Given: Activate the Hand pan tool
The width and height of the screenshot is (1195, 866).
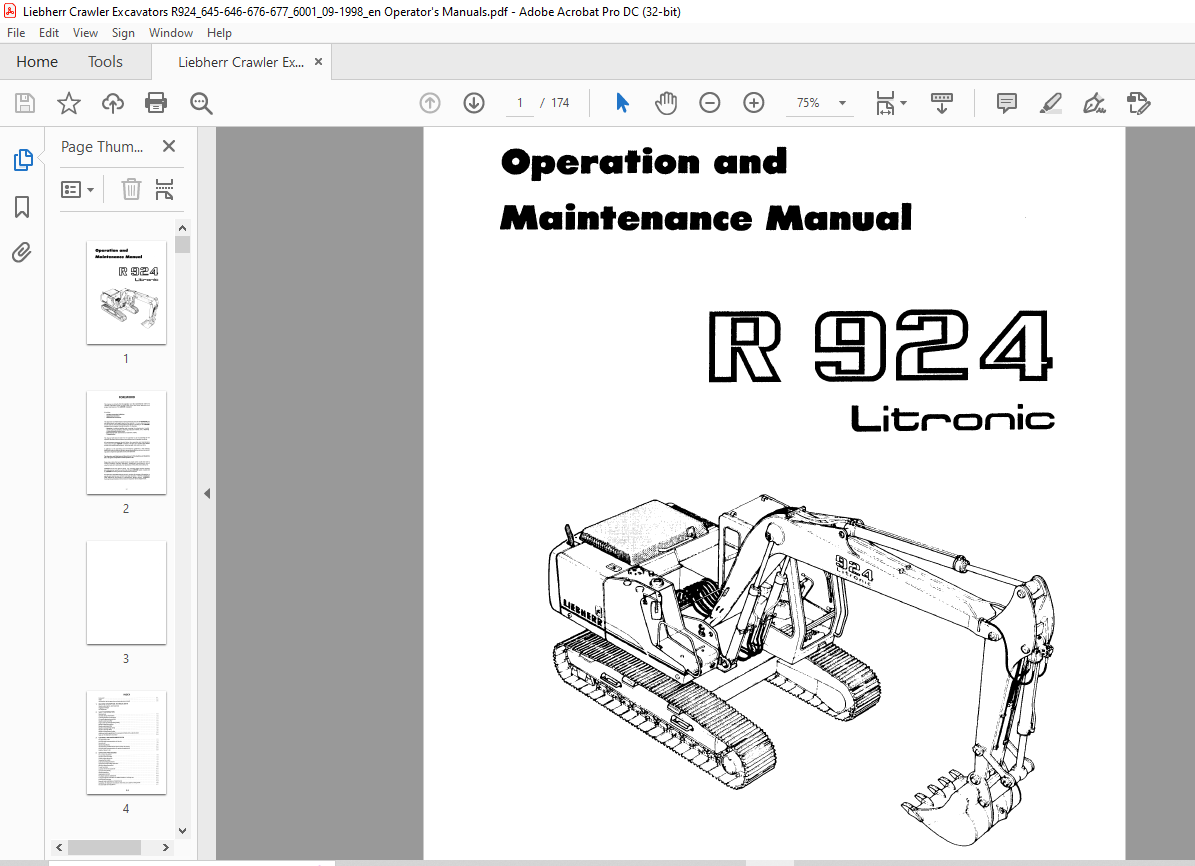Looking at the screenshot, I should 666,103.
